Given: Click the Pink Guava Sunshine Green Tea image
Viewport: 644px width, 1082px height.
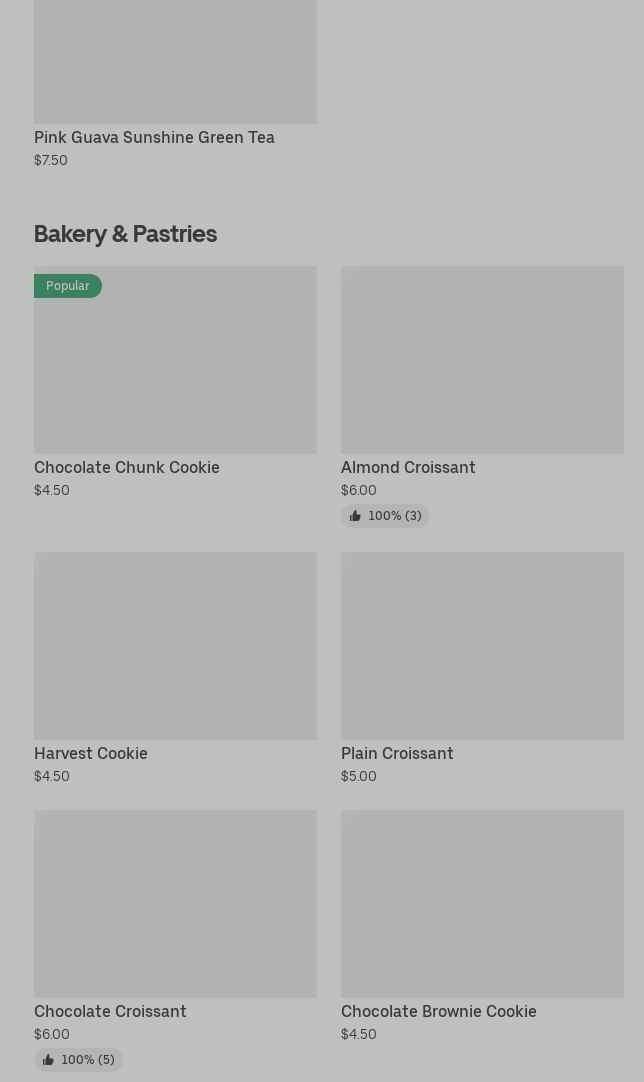Looking at the screenshot, I should tap(175, 62).
